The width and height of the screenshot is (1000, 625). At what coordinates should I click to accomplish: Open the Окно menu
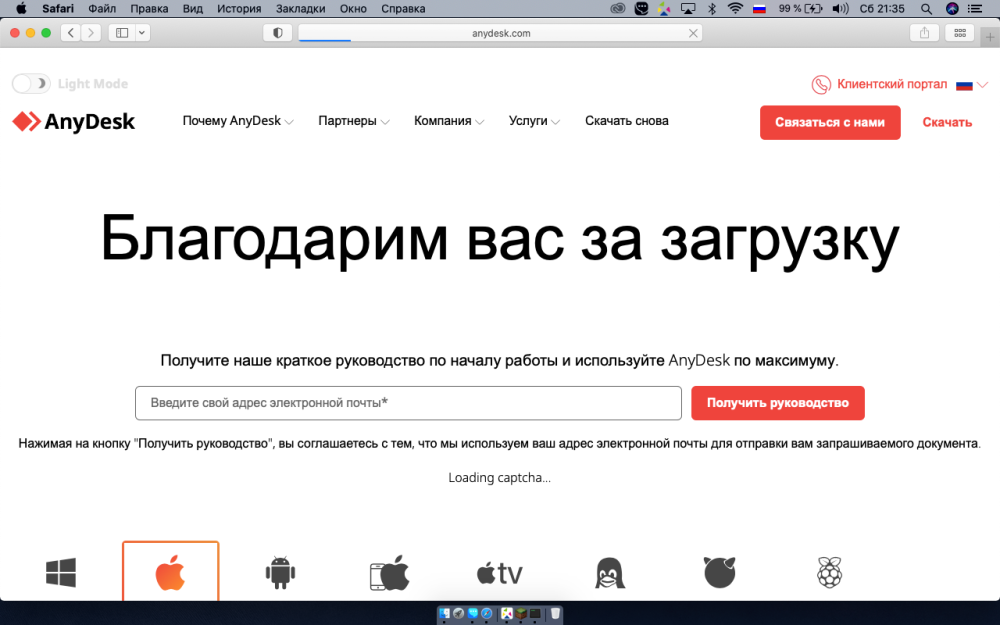pyautogui.click(x=353, y=9)
